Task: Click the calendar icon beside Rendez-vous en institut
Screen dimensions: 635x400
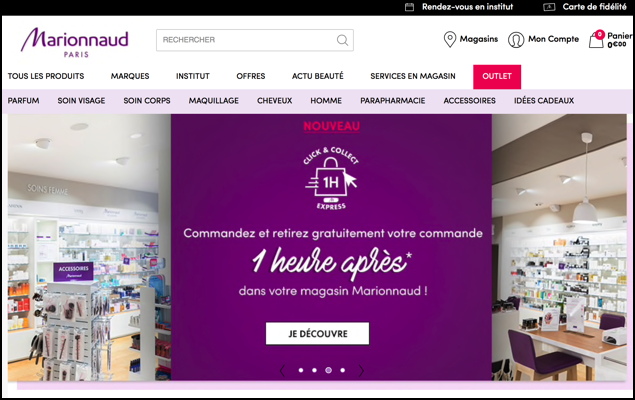Action: pyautogui.click(x=409, y=7)
